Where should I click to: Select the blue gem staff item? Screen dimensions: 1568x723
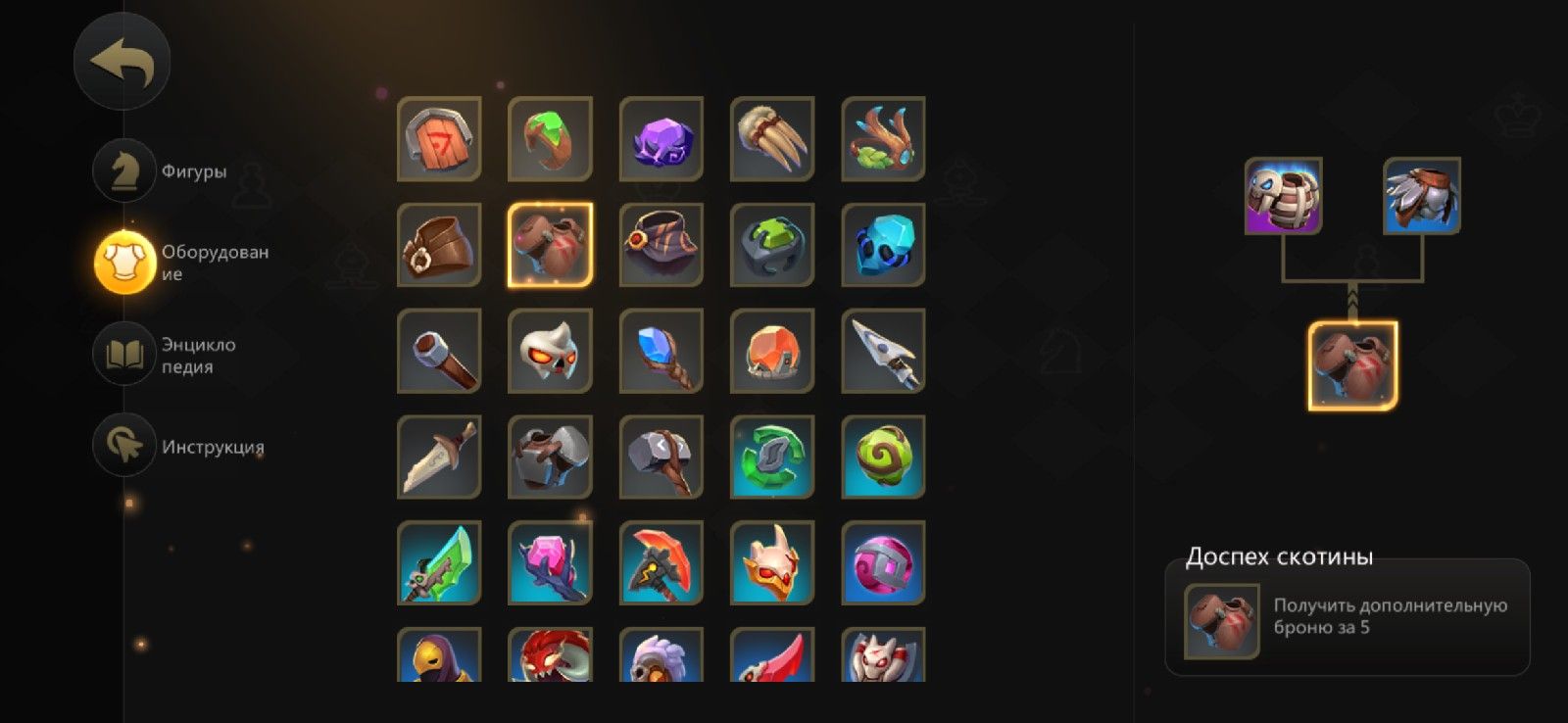[661, 351]
